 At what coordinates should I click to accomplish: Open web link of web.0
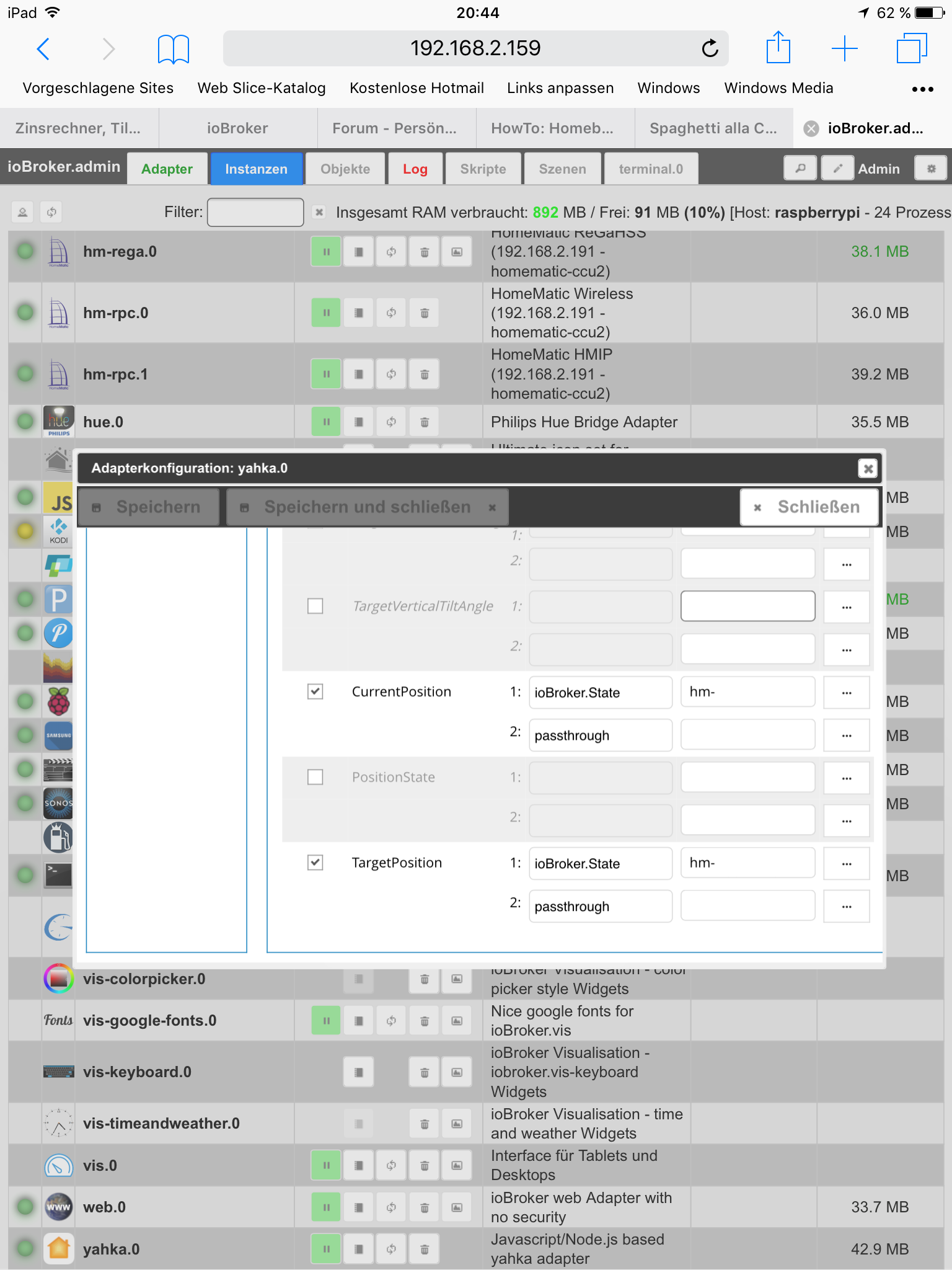pos(457,1207)
